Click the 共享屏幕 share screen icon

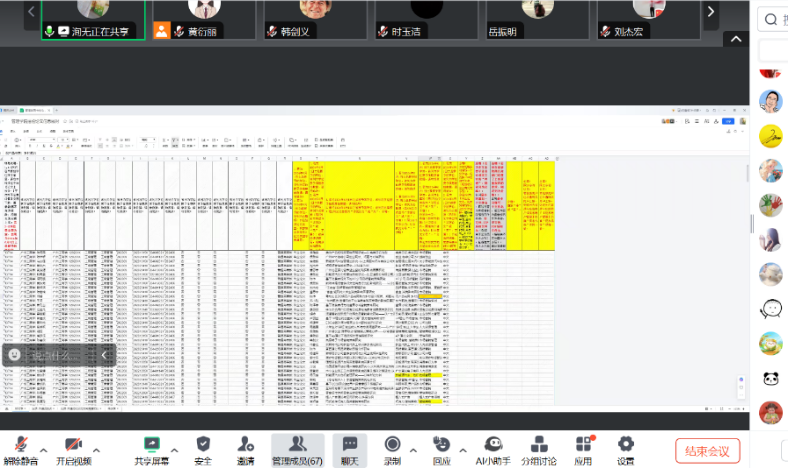click(153, 448)
